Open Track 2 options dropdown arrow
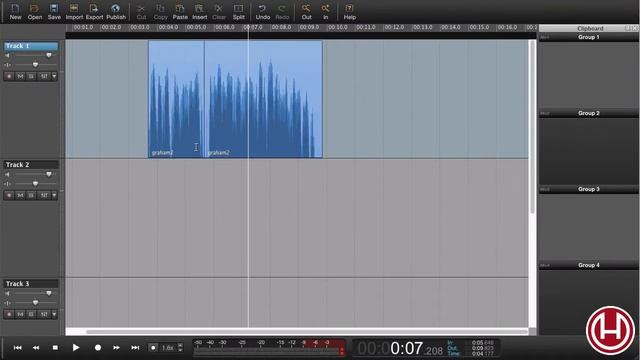Image resolution: width=640 pixels, height=360 pixels. (x=54, y=196)
